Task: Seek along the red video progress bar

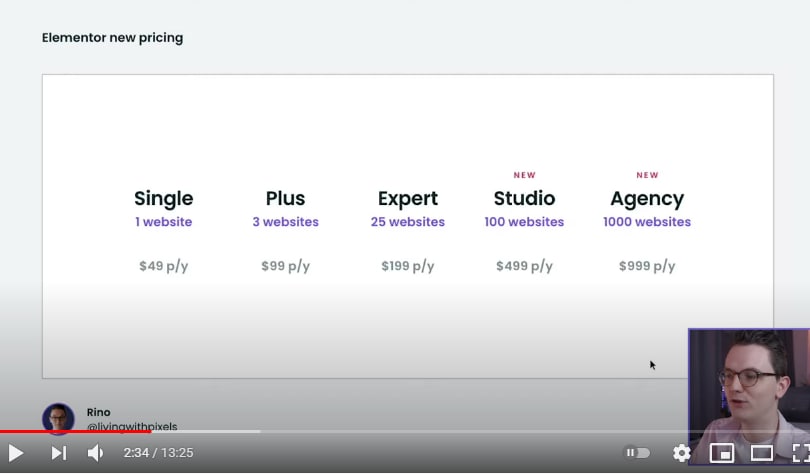Action: pos(75,432)
